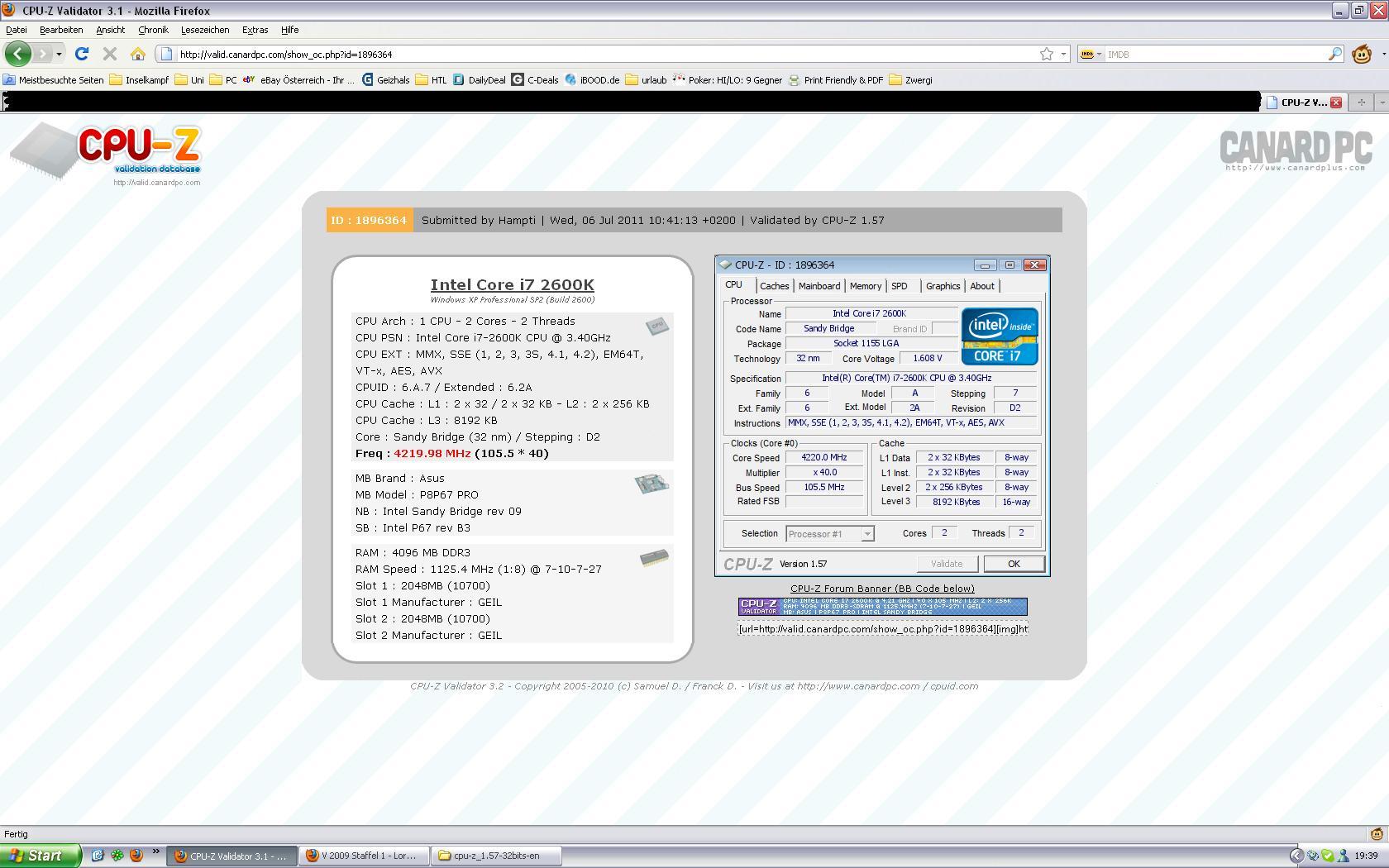The height and width of the screenshot is (868, 1389).
Task: Open a new tab with the plus button
Action: (1360, 103)
